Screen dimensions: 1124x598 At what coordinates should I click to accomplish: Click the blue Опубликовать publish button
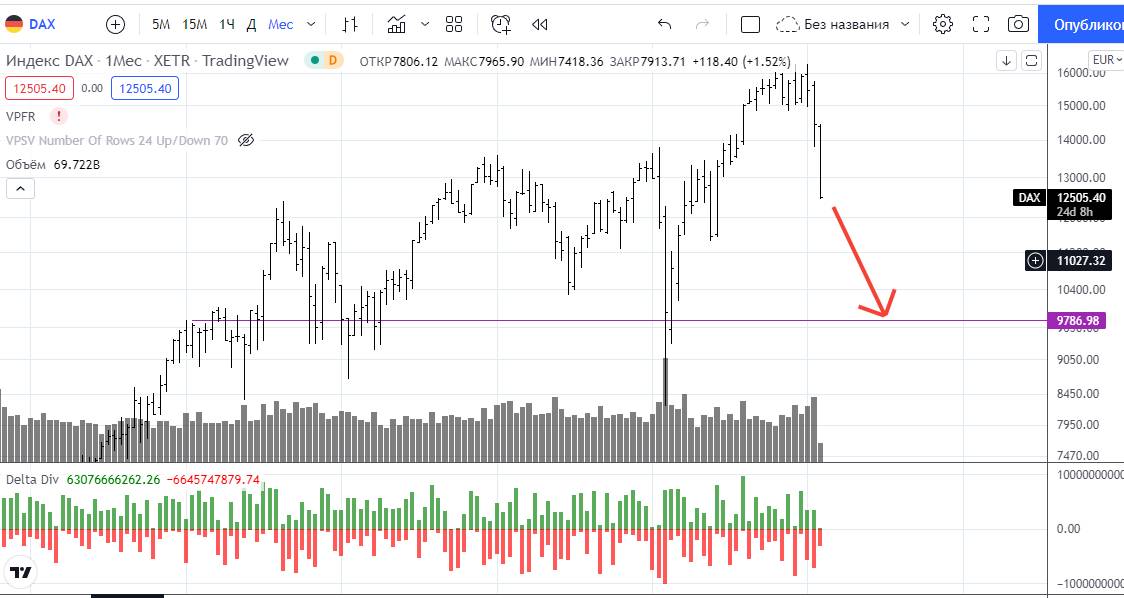1081,24
